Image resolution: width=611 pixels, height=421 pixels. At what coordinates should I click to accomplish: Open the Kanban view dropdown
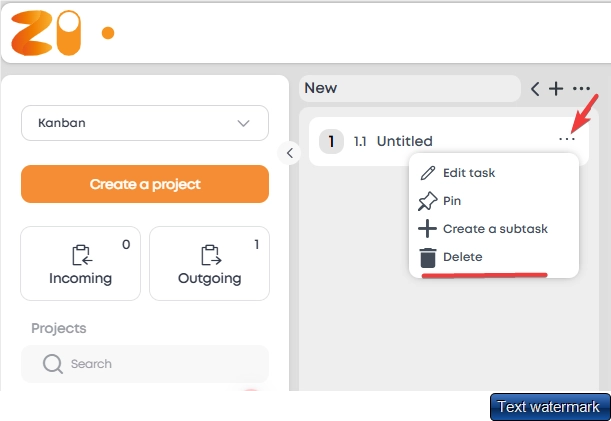(145, 123)
